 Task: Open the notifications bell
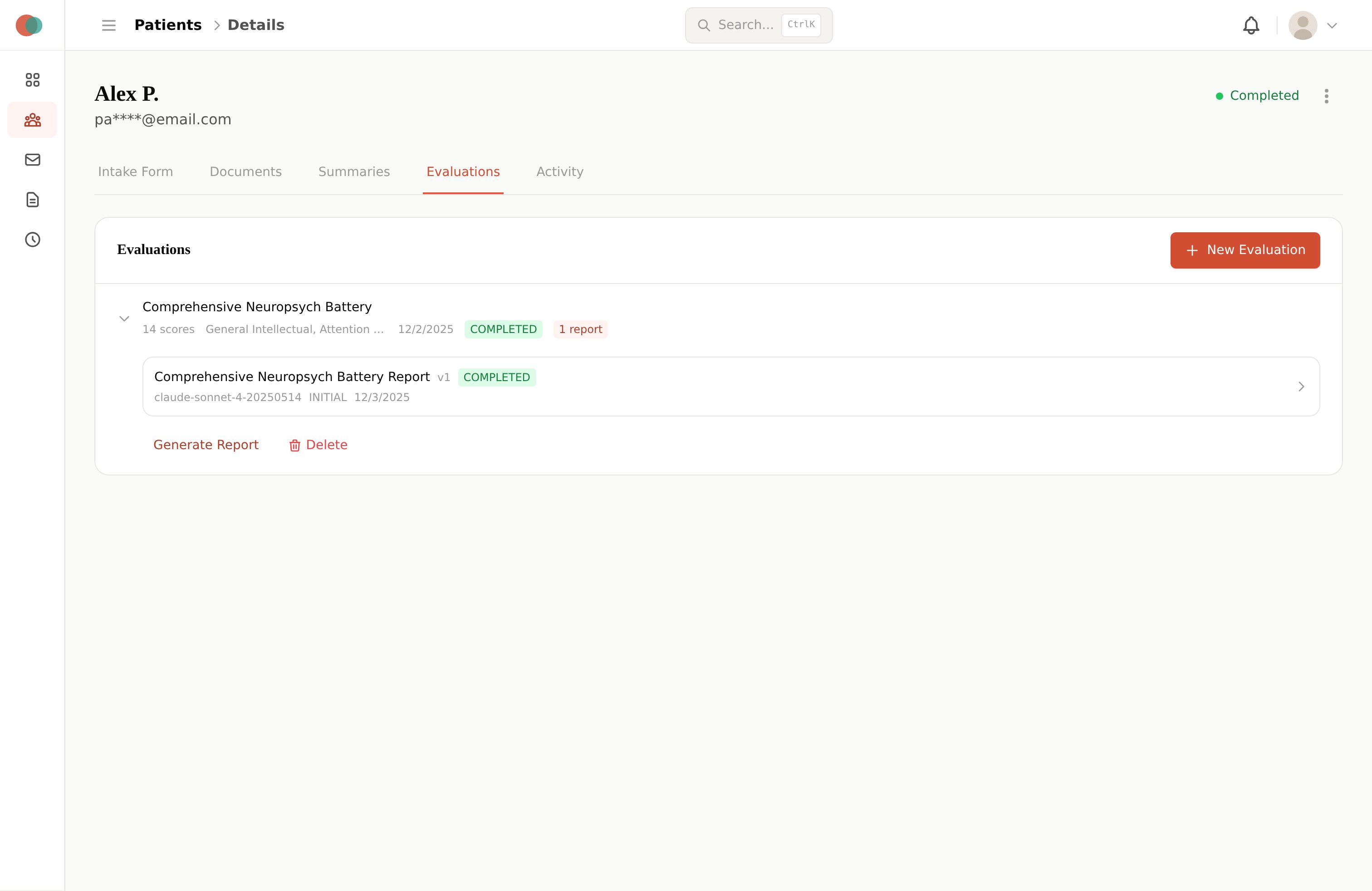pos(1250,25)
